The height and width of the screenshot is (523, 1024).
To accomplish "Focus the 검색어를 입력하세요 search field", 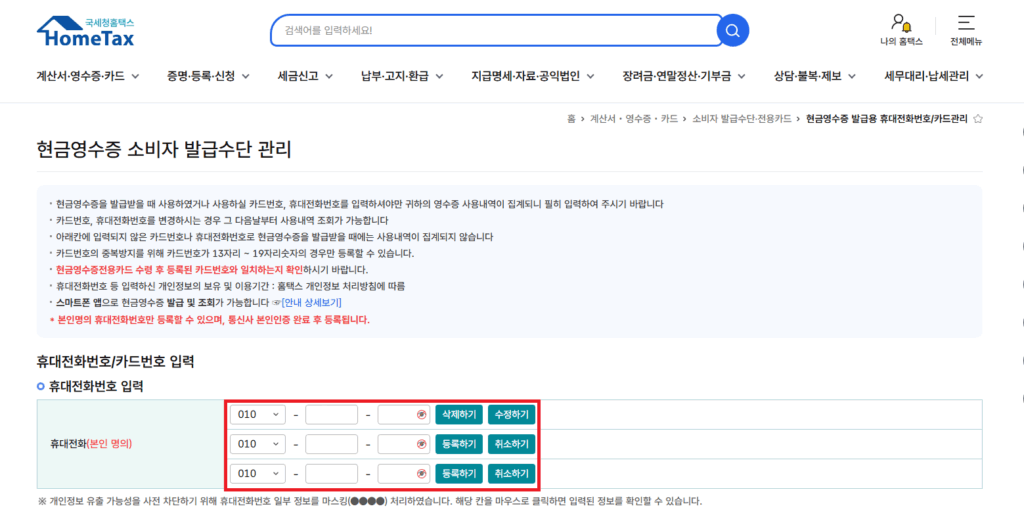I will tap(496, 30).
